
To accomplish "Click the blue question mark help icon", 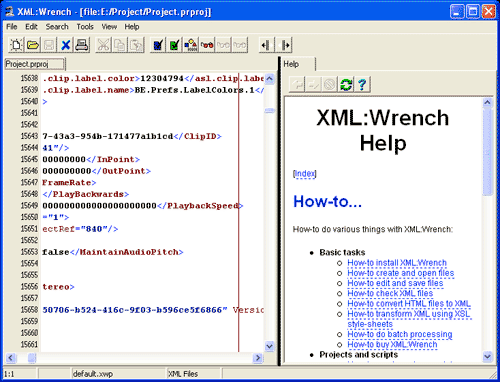I will tap(362, 84).
